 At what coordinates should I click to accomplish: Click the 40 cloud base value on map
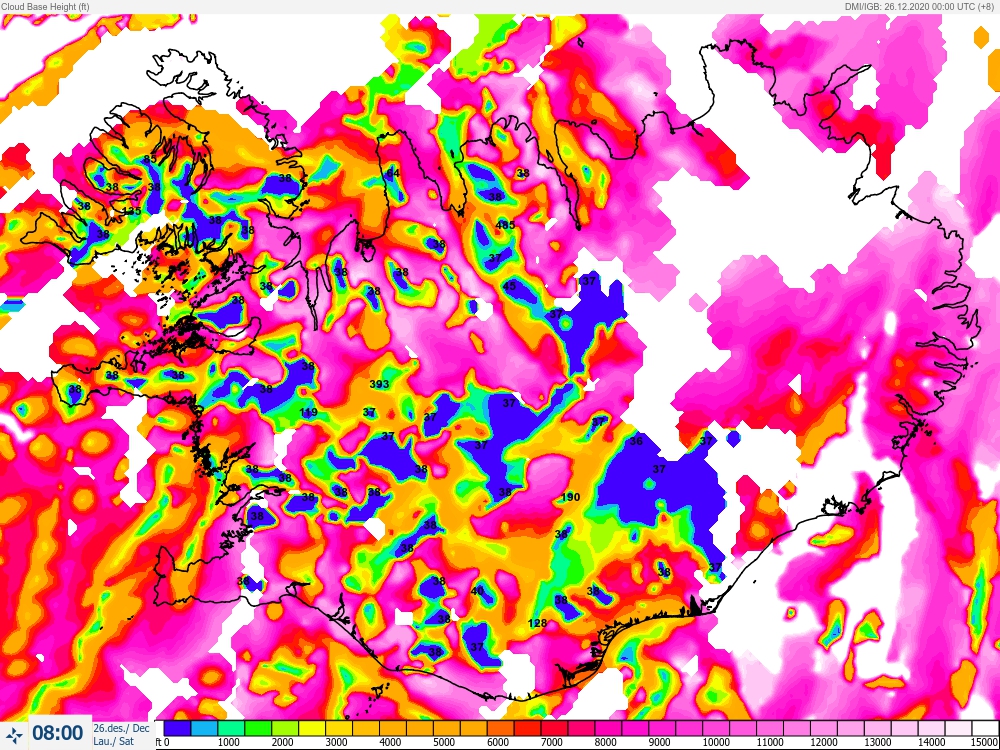tap(477, 591)
